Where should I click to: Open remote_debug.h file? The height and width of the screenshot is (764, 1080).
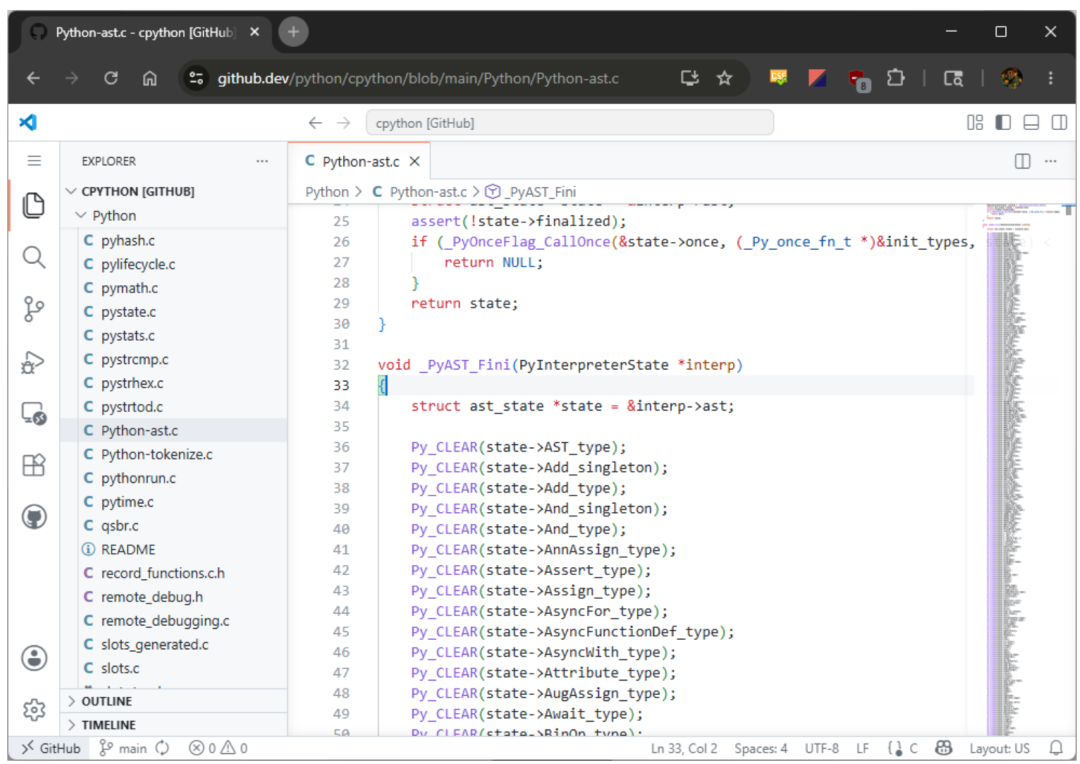point(174,597)
